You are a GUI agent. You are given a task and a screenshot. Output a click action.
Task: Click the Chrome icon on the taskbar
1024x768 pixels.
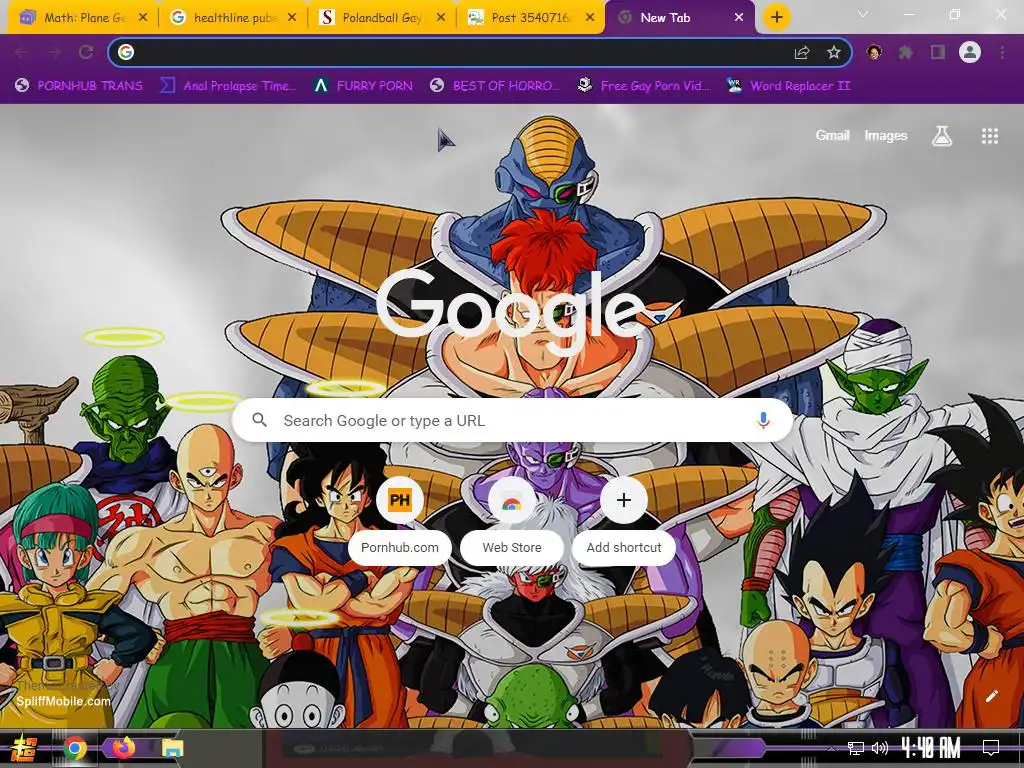click(x=75, y=748)
